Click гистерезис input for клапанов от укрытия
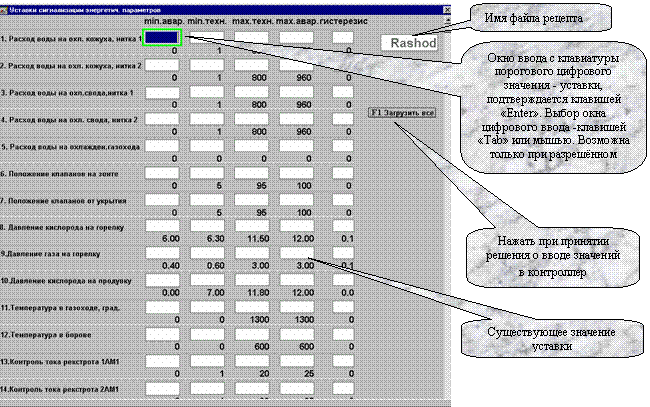 (x=343, y=200)
